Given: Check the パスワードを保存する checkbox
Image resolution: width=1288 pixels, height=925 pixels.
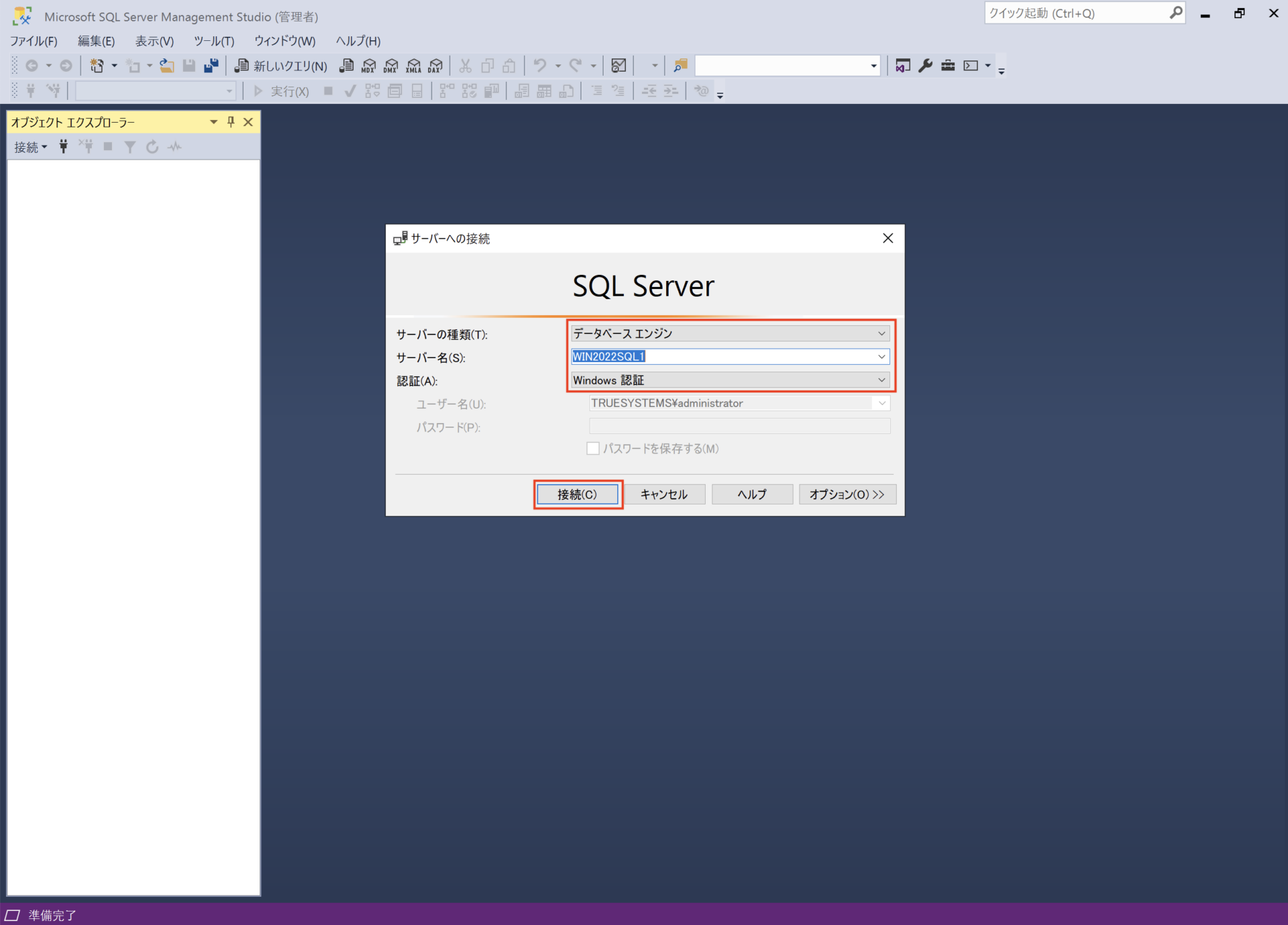Looking at the screenshot, I should pyautogui.click(x=593, y=448).
